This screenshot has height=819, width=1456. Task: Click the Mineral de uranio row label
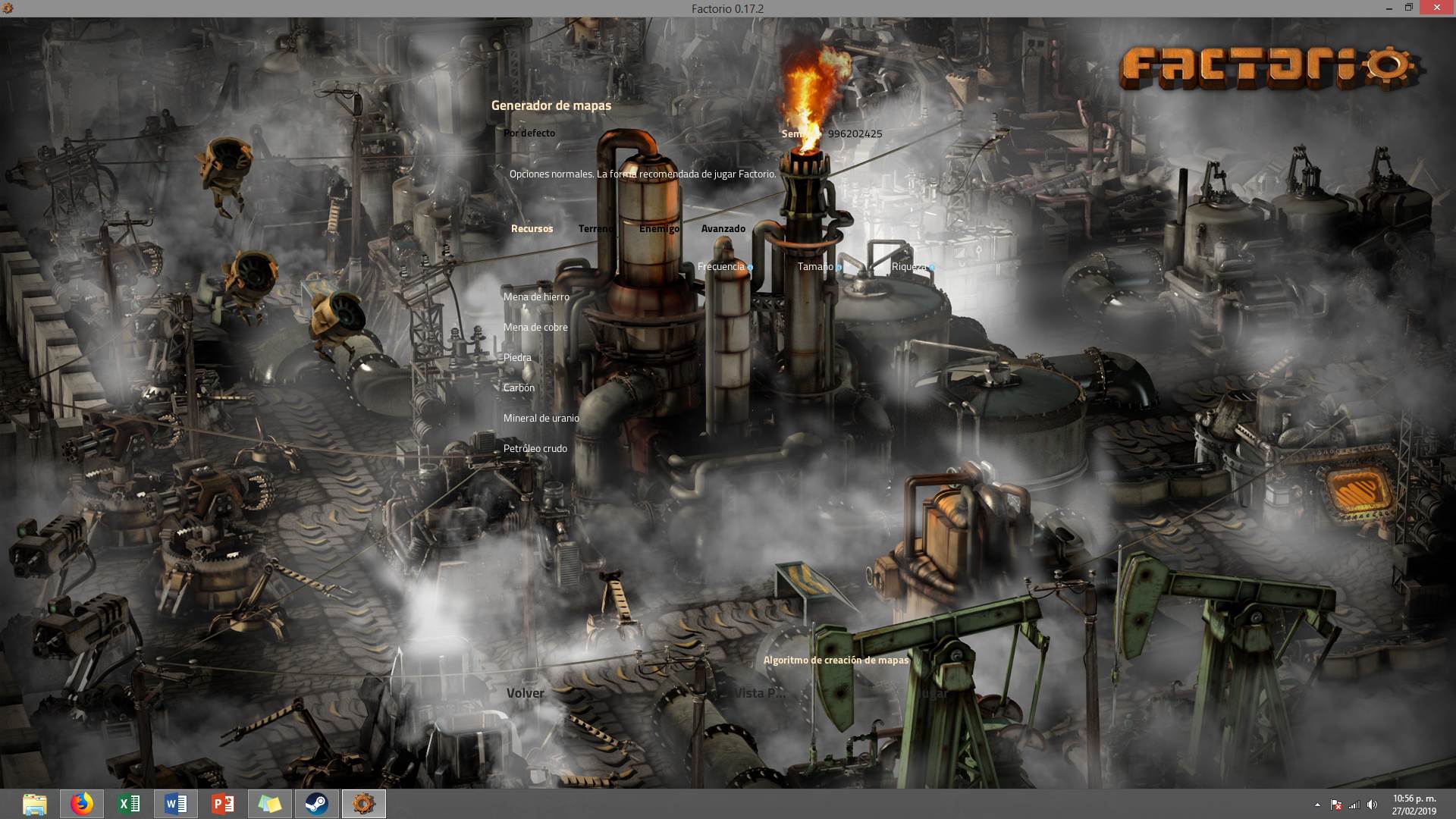coord(541,418)
